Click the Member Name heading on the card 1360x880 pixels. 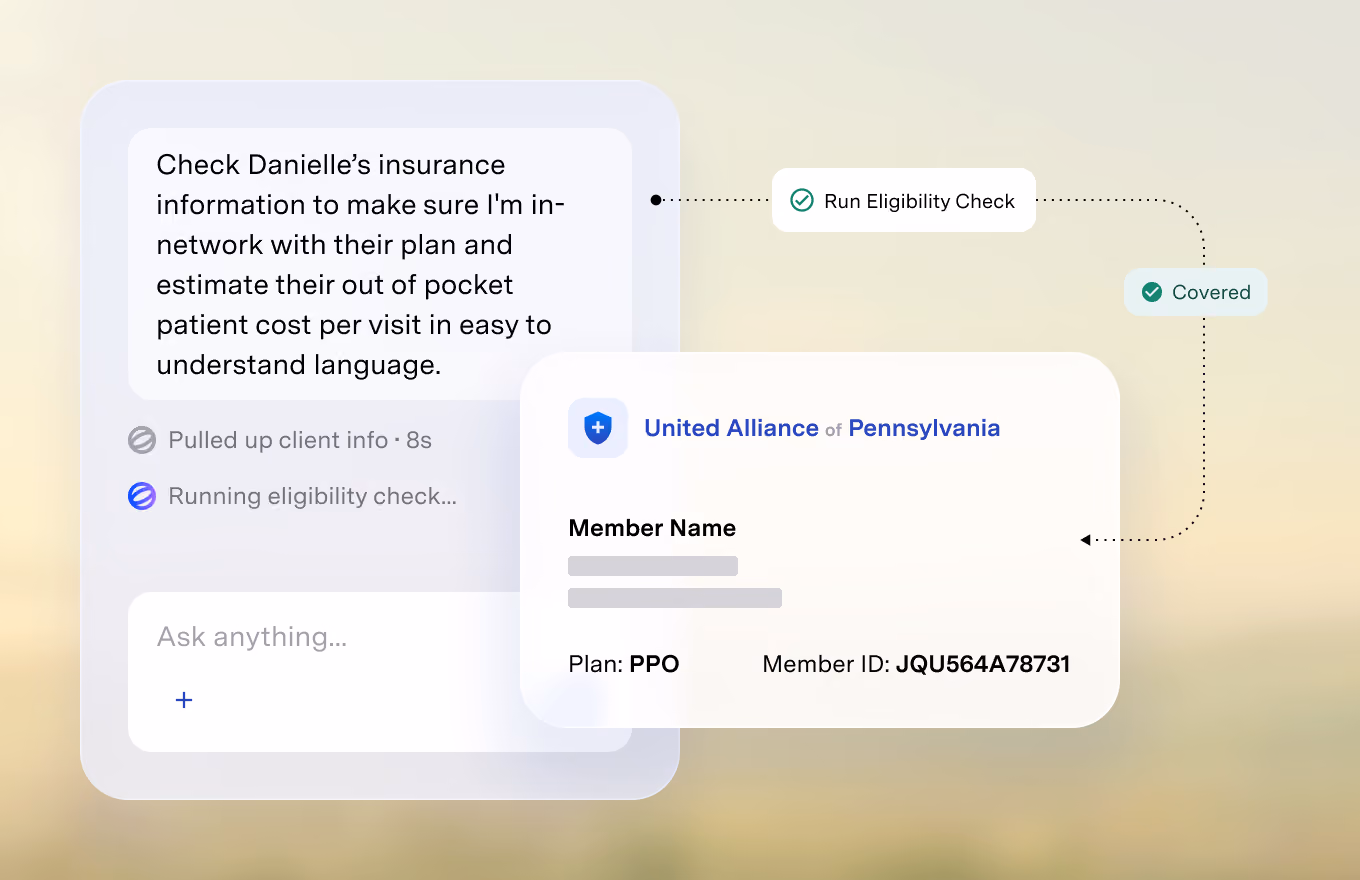(x=652, y=528)
